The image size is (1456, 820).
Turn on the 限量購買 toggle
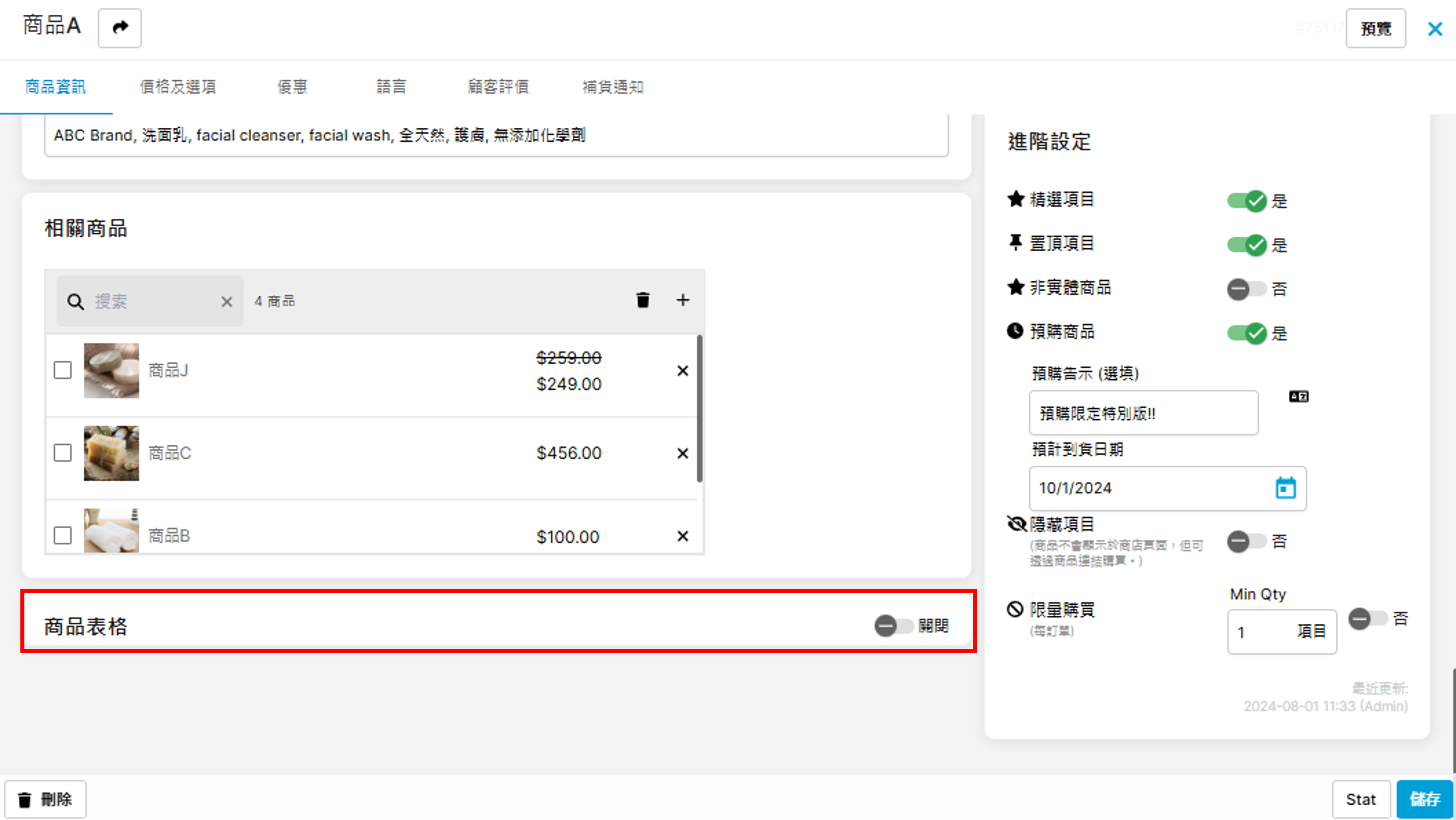[1367, 619]
